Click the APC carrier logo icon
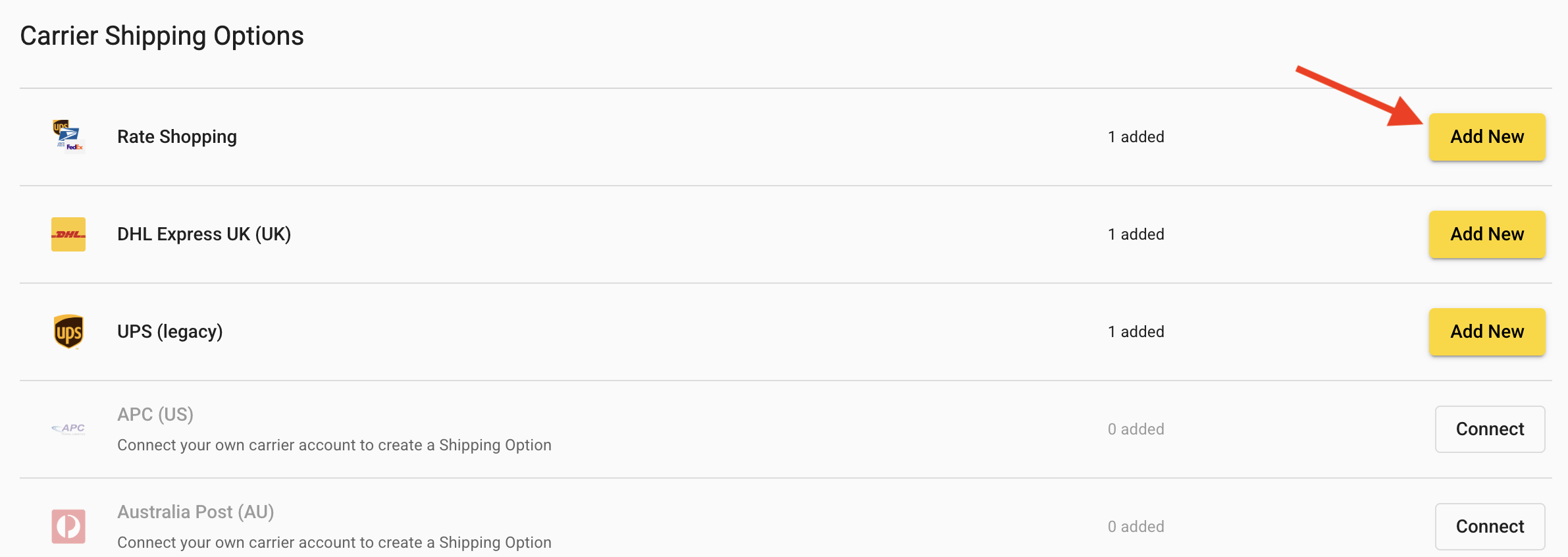Viewport: 1568px width, 557px height. click(x=68, y=429)
